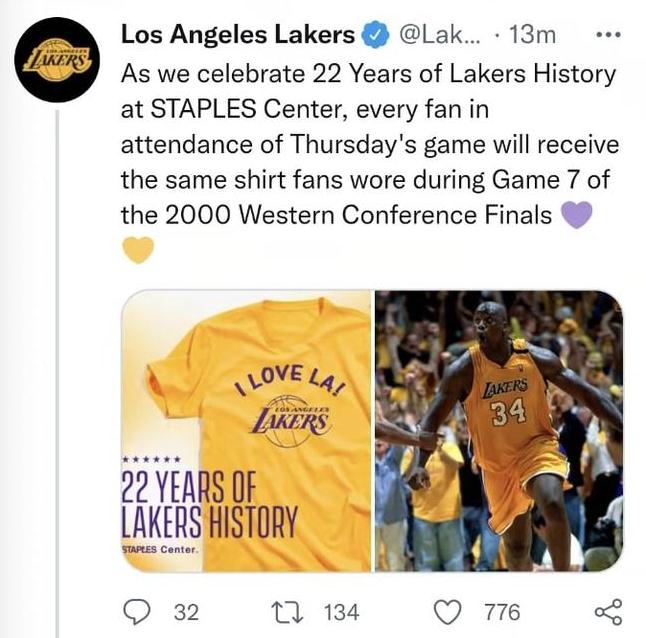The image size is (646, 638).
Task: Like the tweet with the heart icon
Action: click(x=451, y=610)
